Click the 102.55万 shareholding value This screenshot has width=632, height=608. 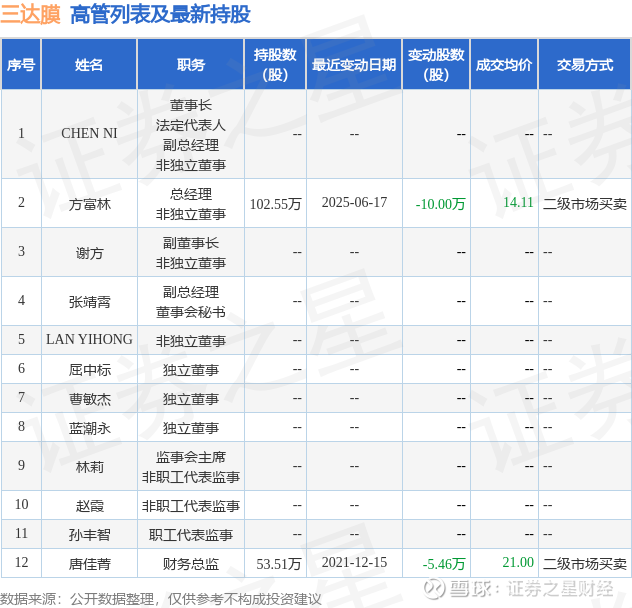(x=275, y=204)
